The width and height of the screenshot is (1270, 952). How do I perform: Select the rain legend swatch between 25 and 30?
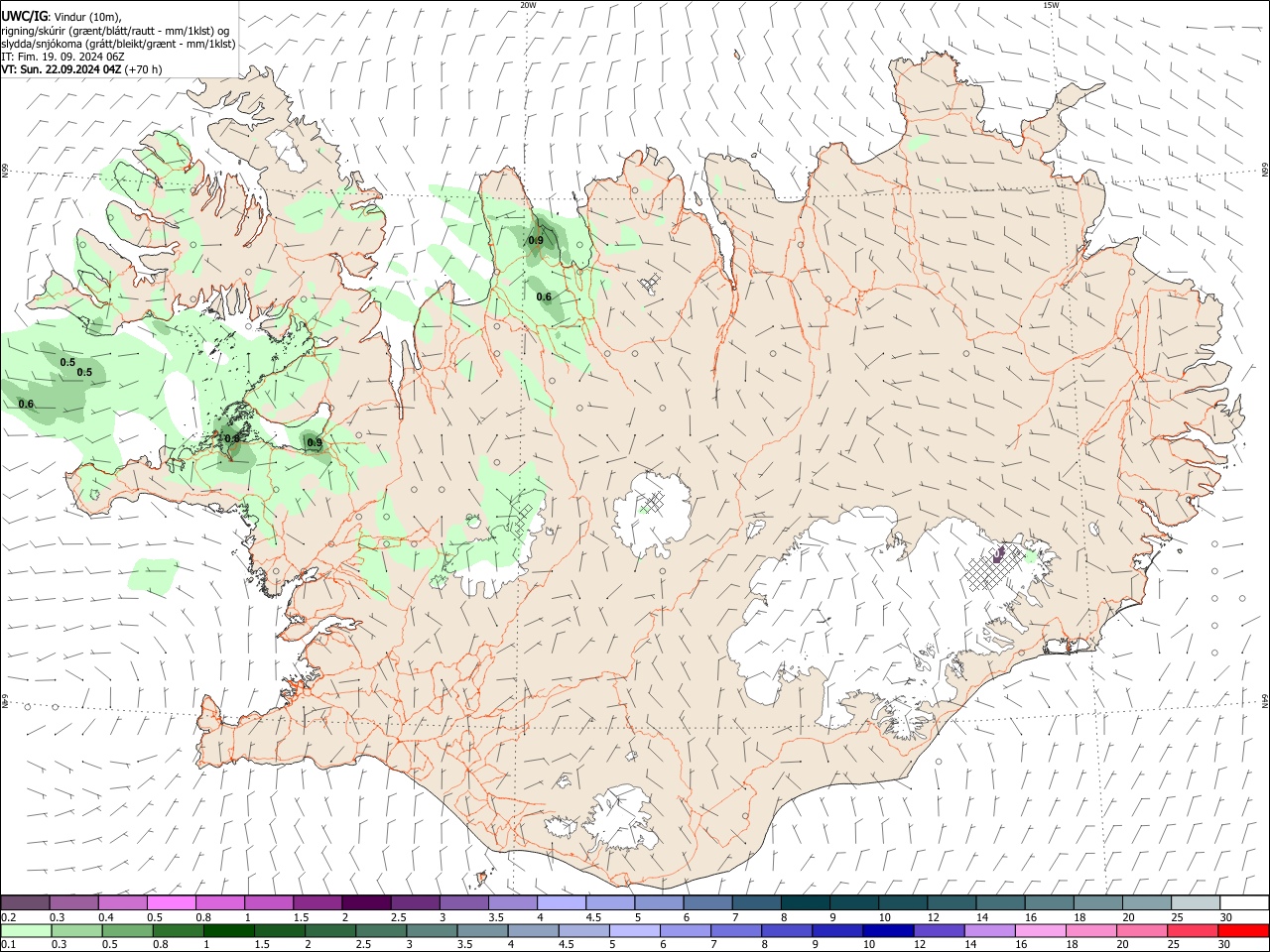pos(1193,931)
